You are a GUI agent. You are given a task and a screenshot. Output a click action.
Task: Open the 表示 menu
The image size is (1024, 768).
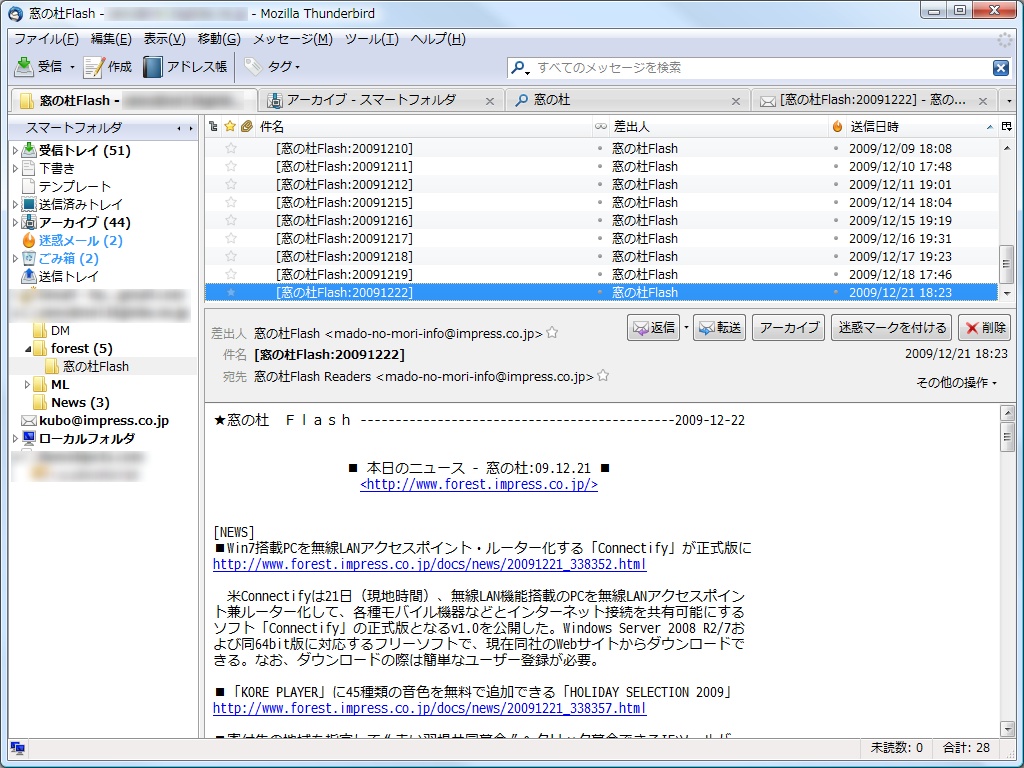pos(165,39)
